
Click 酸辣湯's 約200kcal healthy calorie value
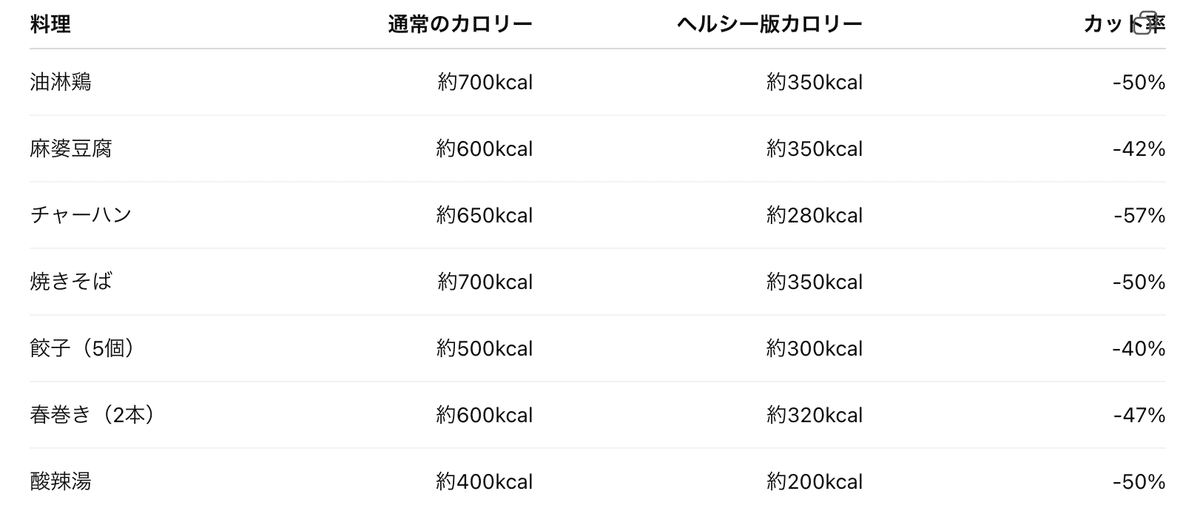(814, 482)
